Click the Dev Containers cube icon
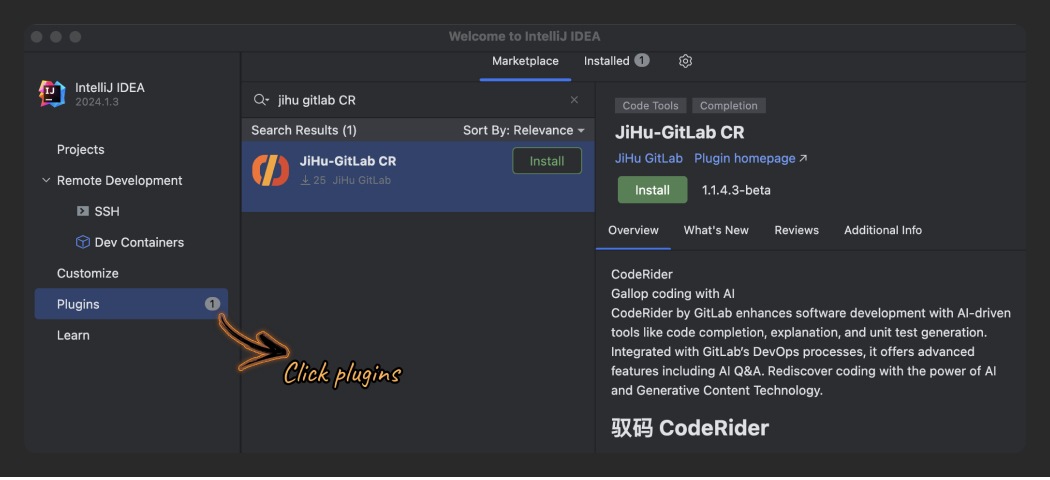 pos(83,243)
